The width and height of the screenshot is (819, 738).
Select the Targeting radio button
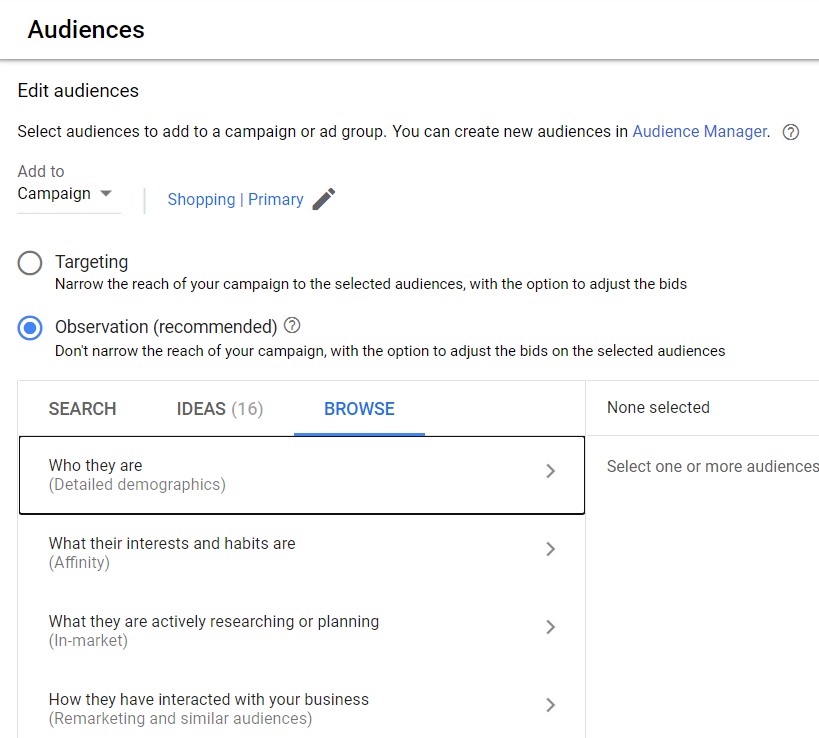pos(29,262)
